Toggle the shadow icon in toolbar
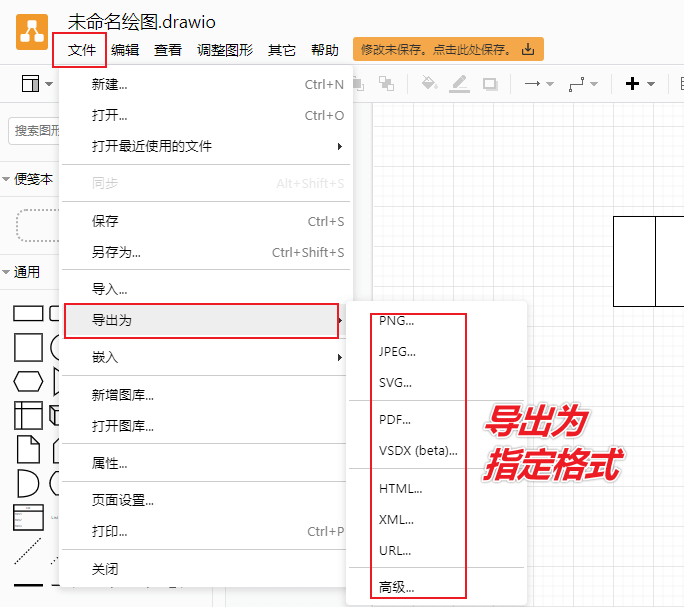 490,84
